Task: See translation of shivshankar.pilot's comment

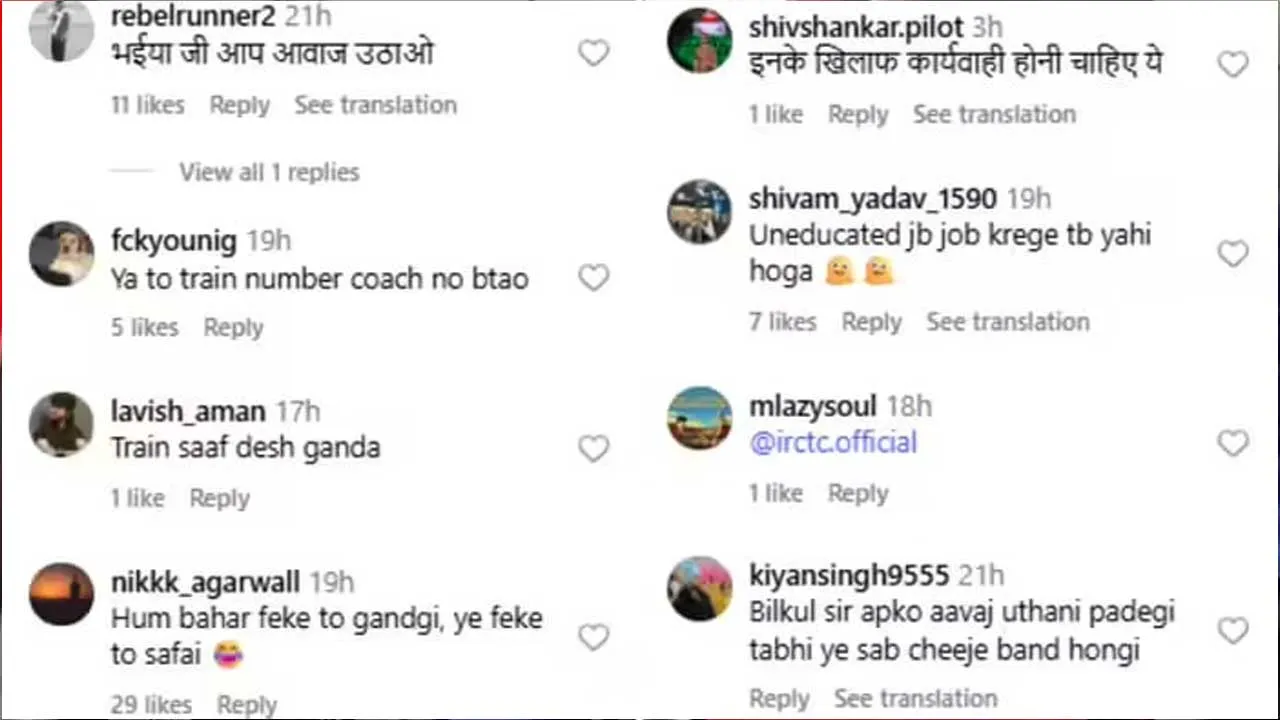Action: (x=993, y=114)
